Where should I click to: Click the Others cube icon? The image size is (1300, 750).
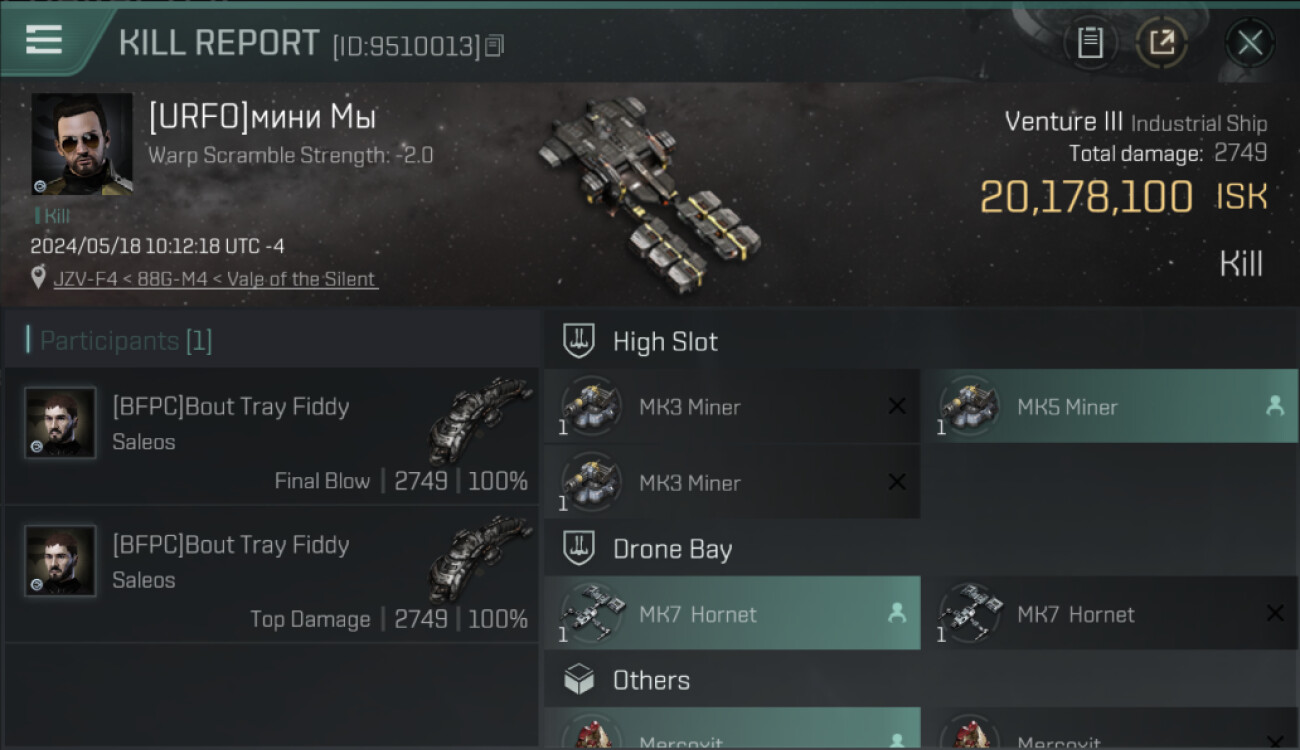[580, 680]
